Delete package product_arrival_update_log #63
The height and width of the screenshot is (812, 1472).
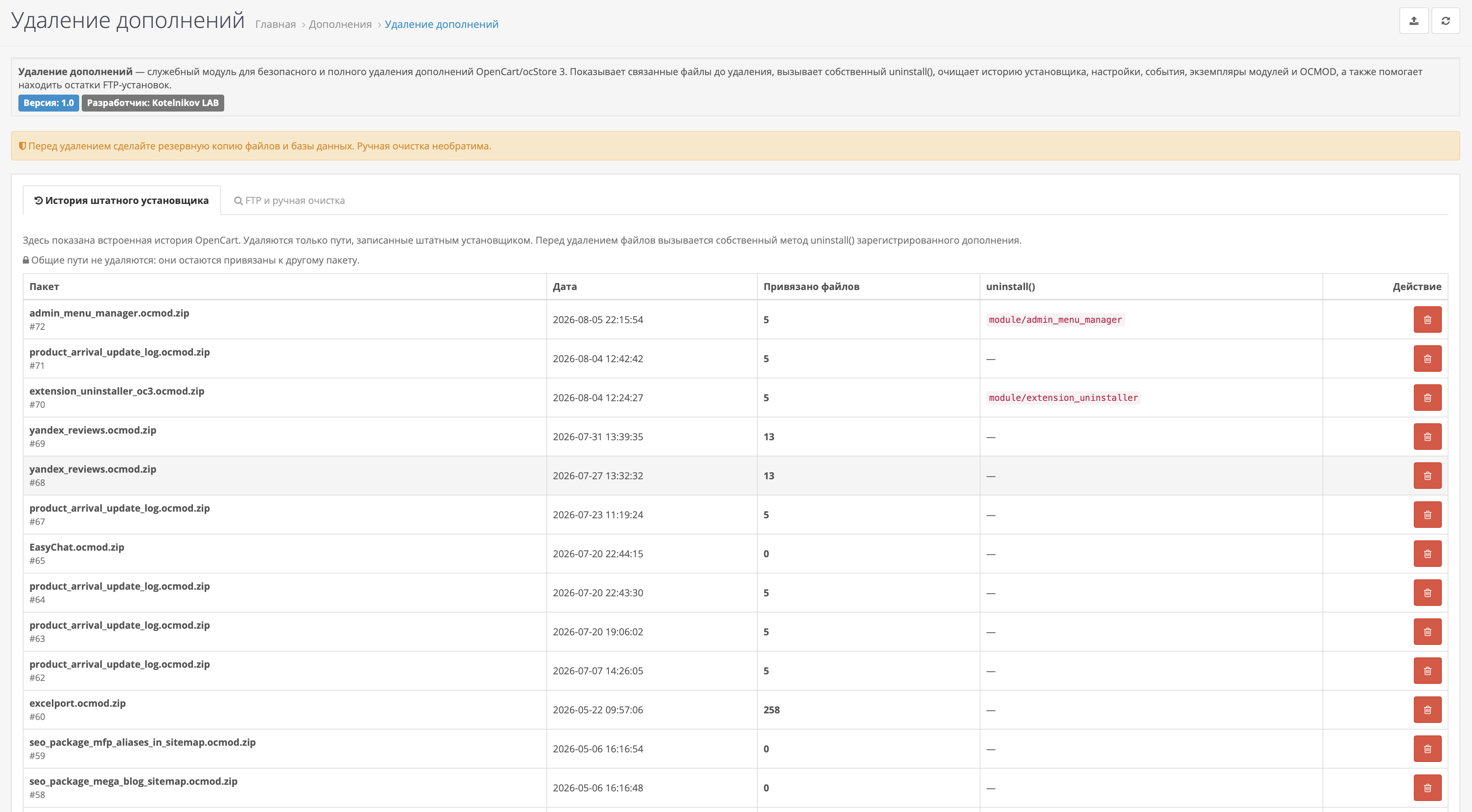[x=1427, y=632]
